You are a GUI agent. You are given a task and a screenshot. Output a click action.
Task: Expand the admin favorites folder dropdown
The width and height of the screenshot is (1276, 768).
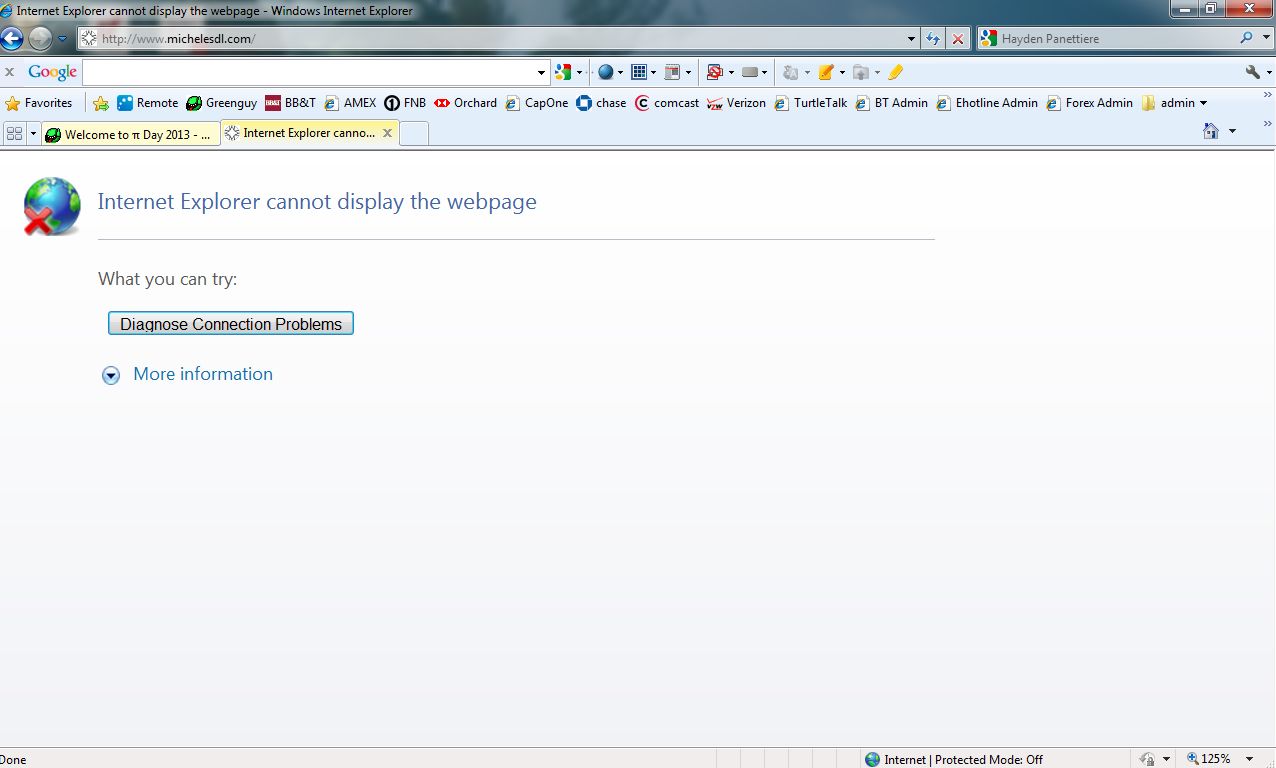tap(1203, 103)
